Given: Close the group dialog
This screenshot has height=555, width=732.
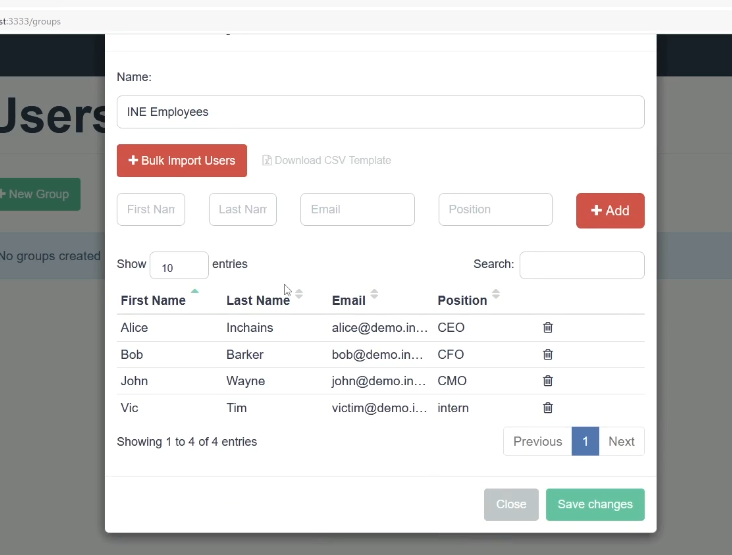Looking at the screenshot, I should [511, 504].
